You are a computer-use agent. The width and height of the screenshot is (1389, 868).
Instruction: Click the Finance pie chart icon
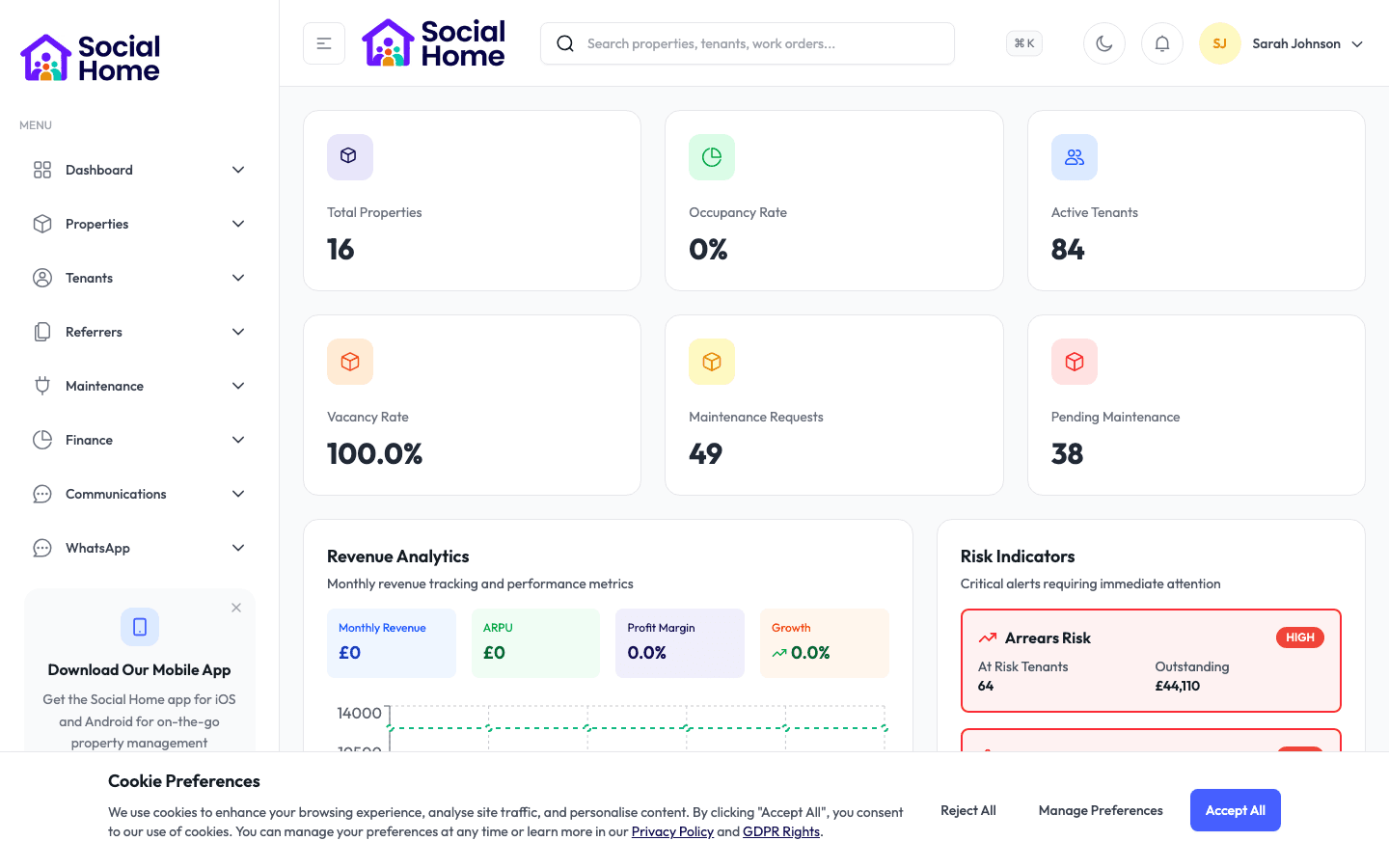coord(42,439)
